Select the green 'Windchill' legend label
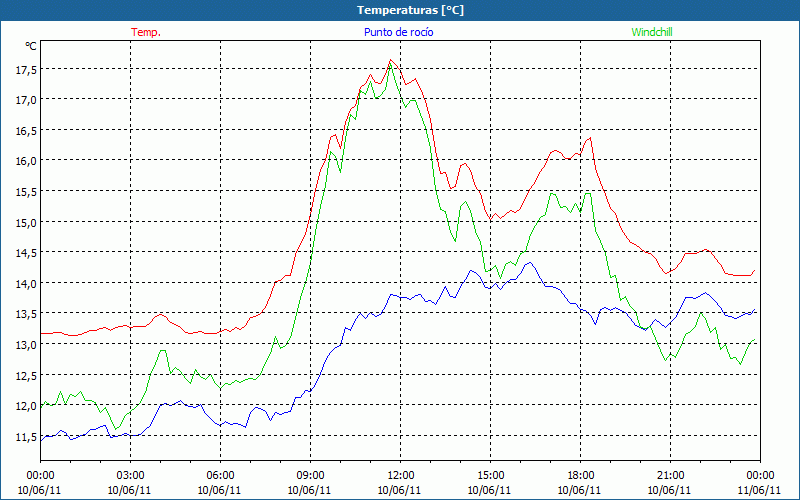Screen dimensions: 800x500 point(652,32)
